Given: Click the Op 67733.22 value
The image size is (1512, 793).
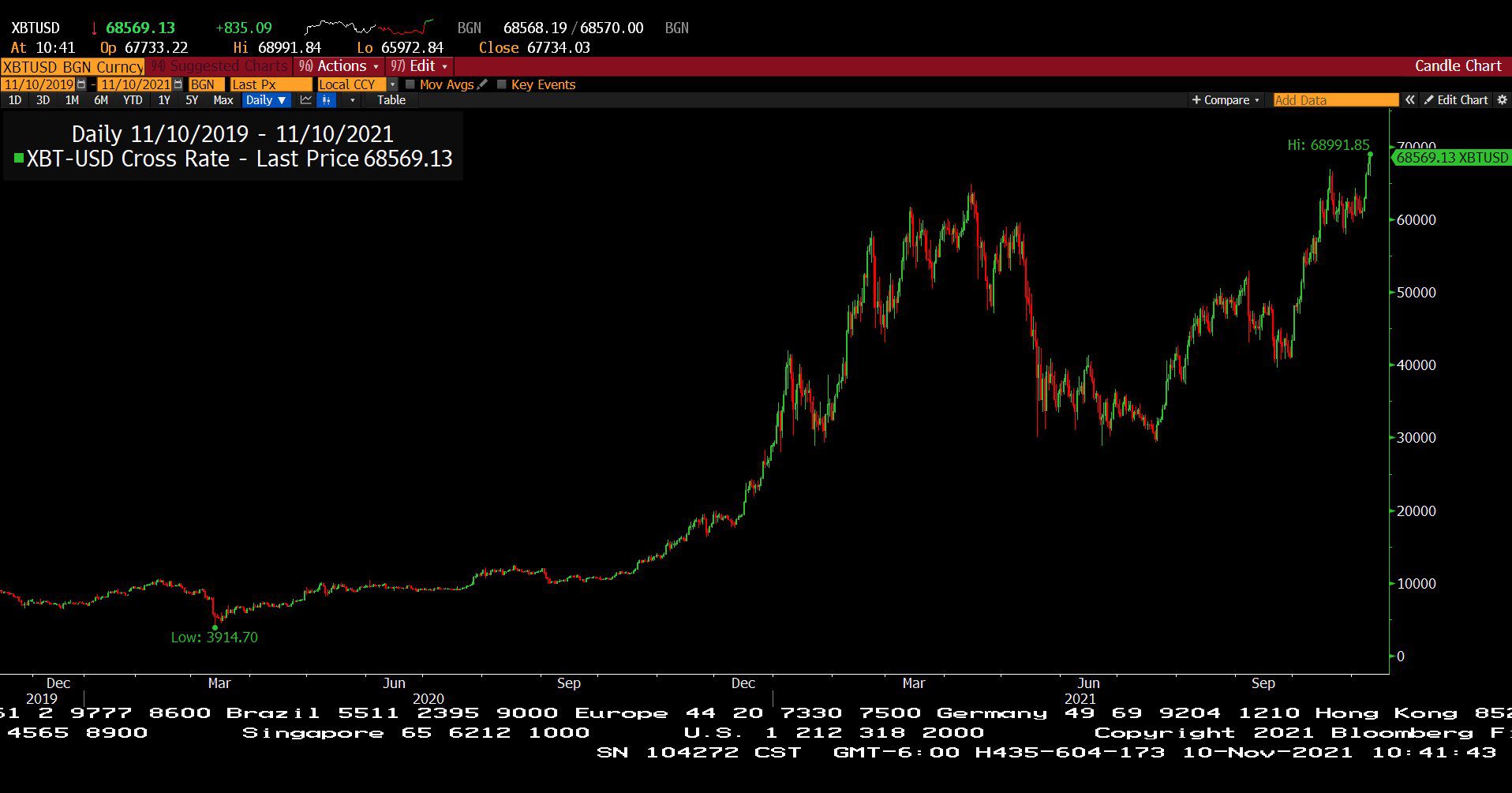Looking at the screenshot, I should 144,48.
